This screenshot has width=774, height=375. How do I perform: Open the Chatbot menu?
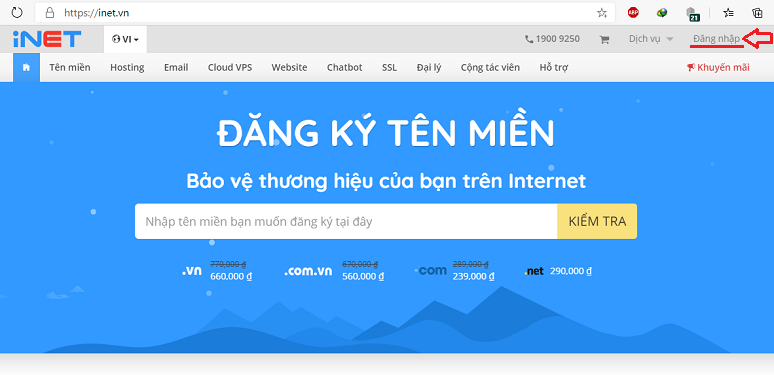coord(345,68)
